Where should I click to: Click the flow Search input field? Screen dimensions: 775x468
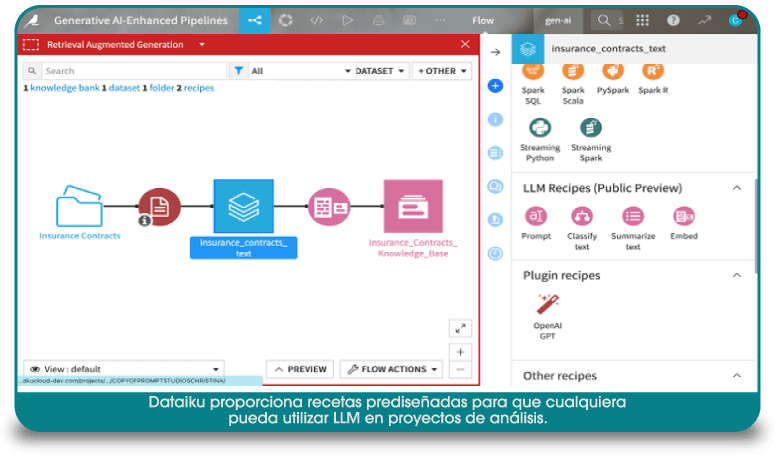pyautogui.click(x=134, y=71)
